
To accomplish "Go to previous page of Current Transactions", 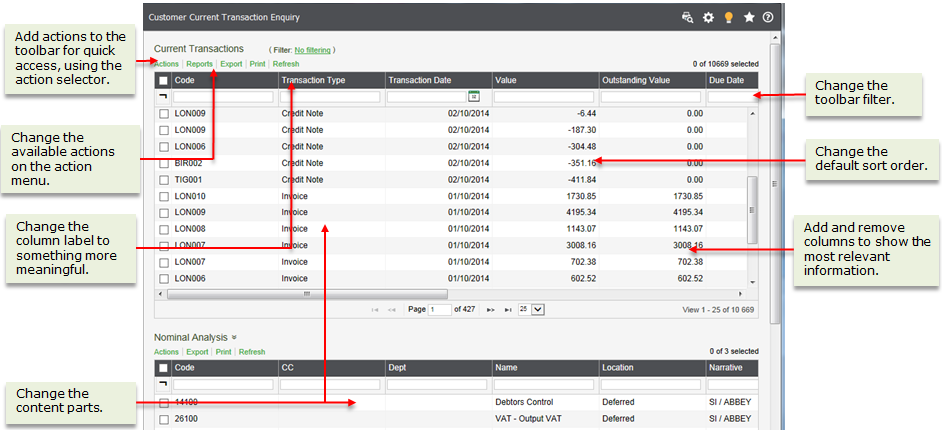I will (392, 309).
